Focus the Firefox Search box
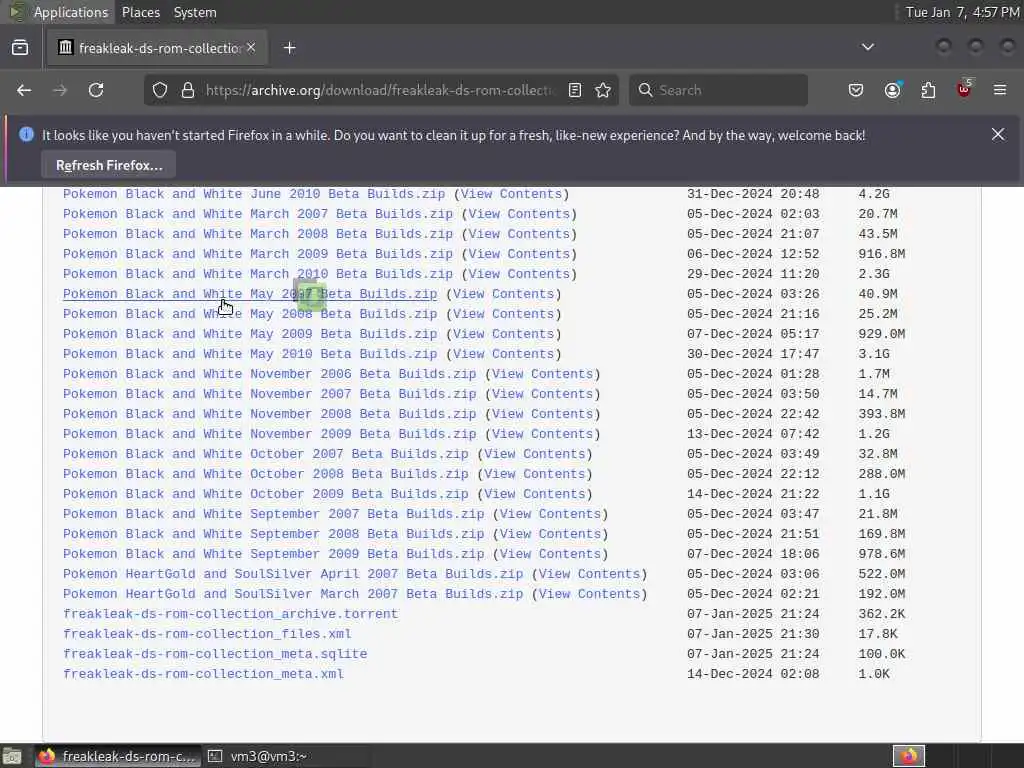The height and width of the screenshot is (768, 1024). tap(718, 90)
